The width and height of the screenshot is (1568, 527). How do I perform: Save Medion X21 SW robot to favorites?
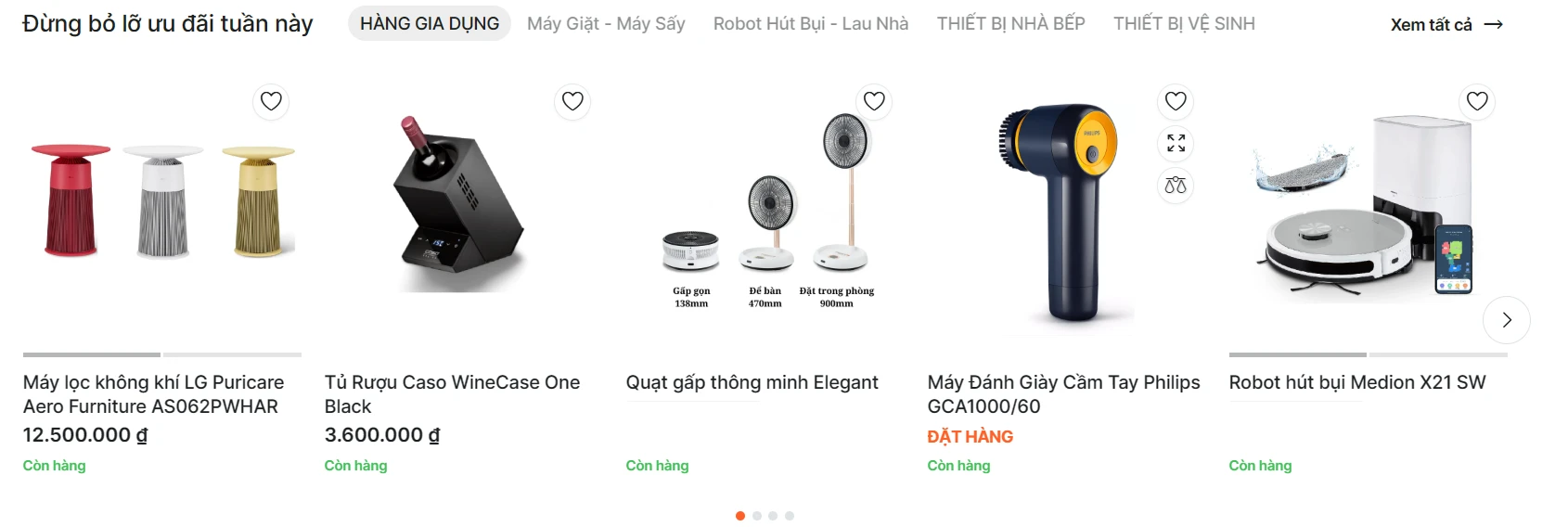1477,101
